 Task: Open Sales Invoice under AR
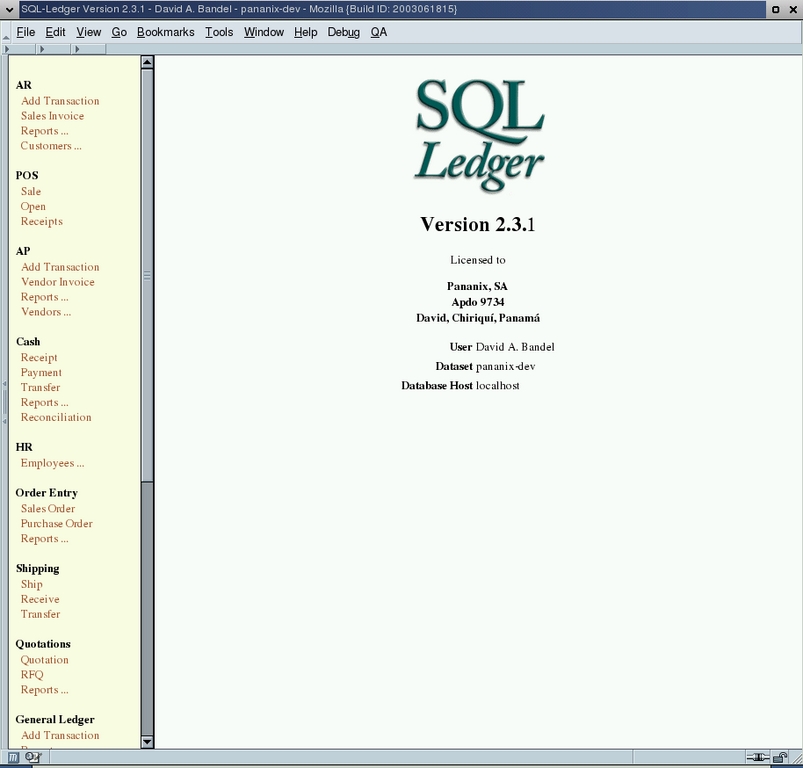click(52, 116)
